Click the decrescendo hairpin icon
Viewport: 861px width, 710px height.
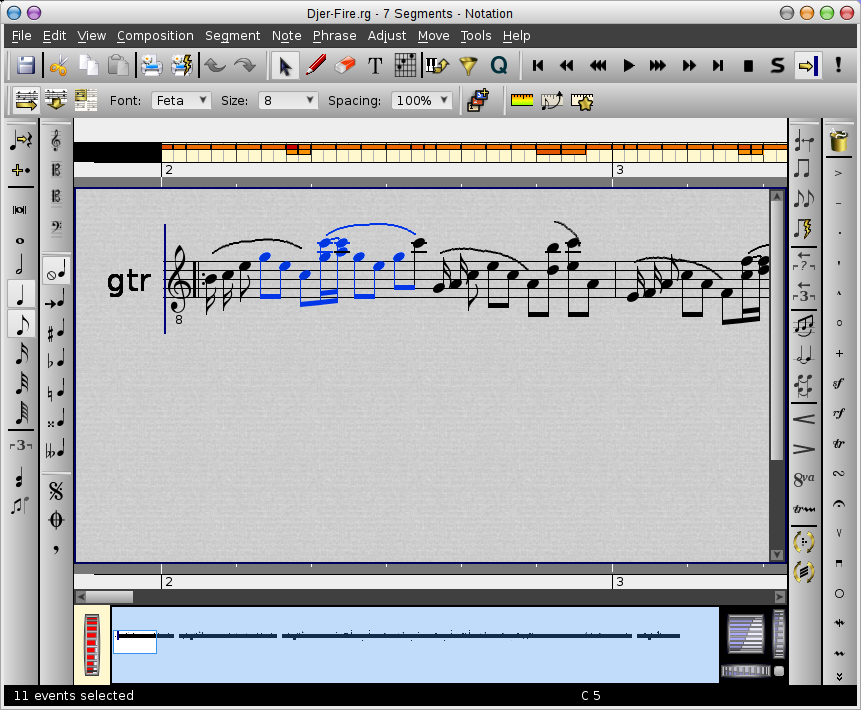point(804,449)
